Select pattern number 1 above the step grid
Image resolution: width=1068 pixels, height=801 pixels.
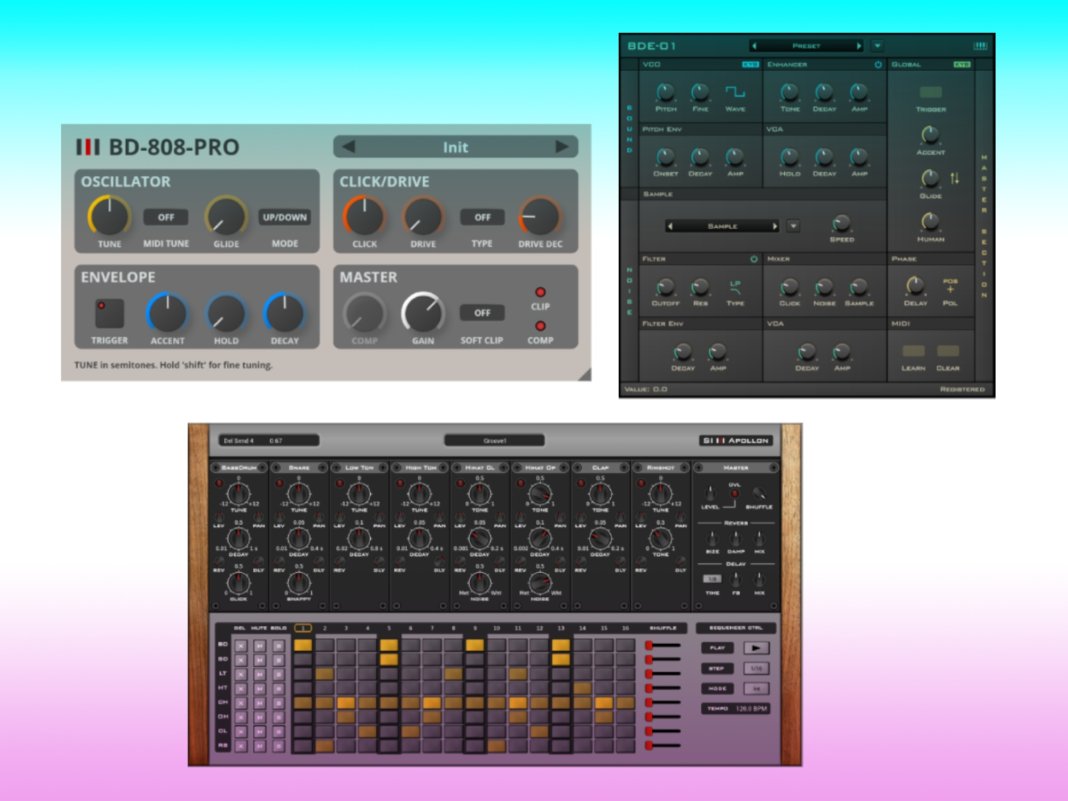click(302, 627)
